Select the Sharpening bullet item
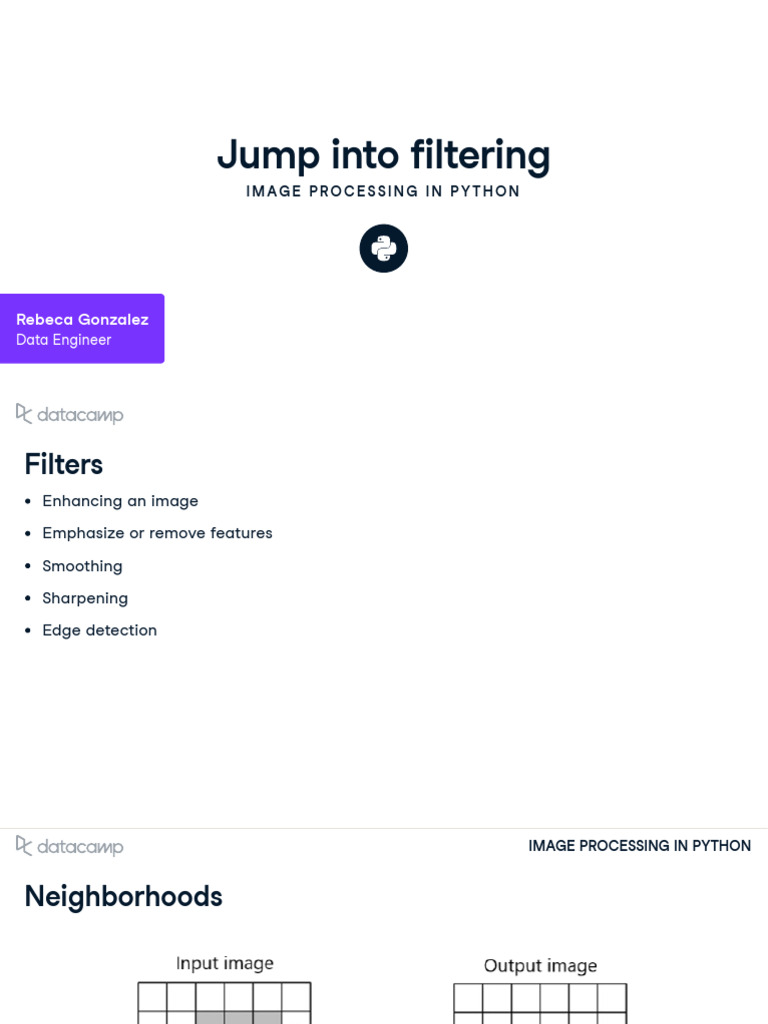This screenshot has height=1024, width=768. click(x=85, y=598)
